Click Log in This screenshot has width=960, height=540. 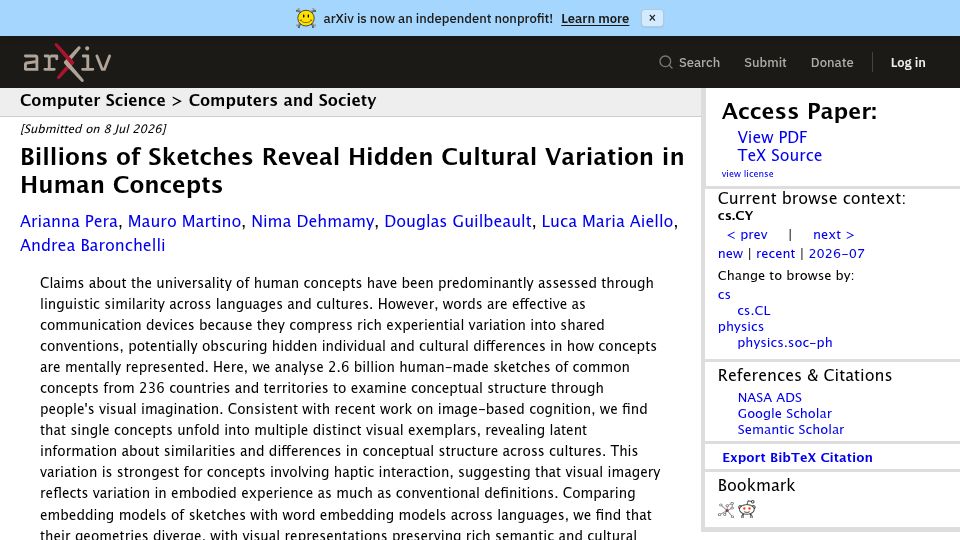907,62
